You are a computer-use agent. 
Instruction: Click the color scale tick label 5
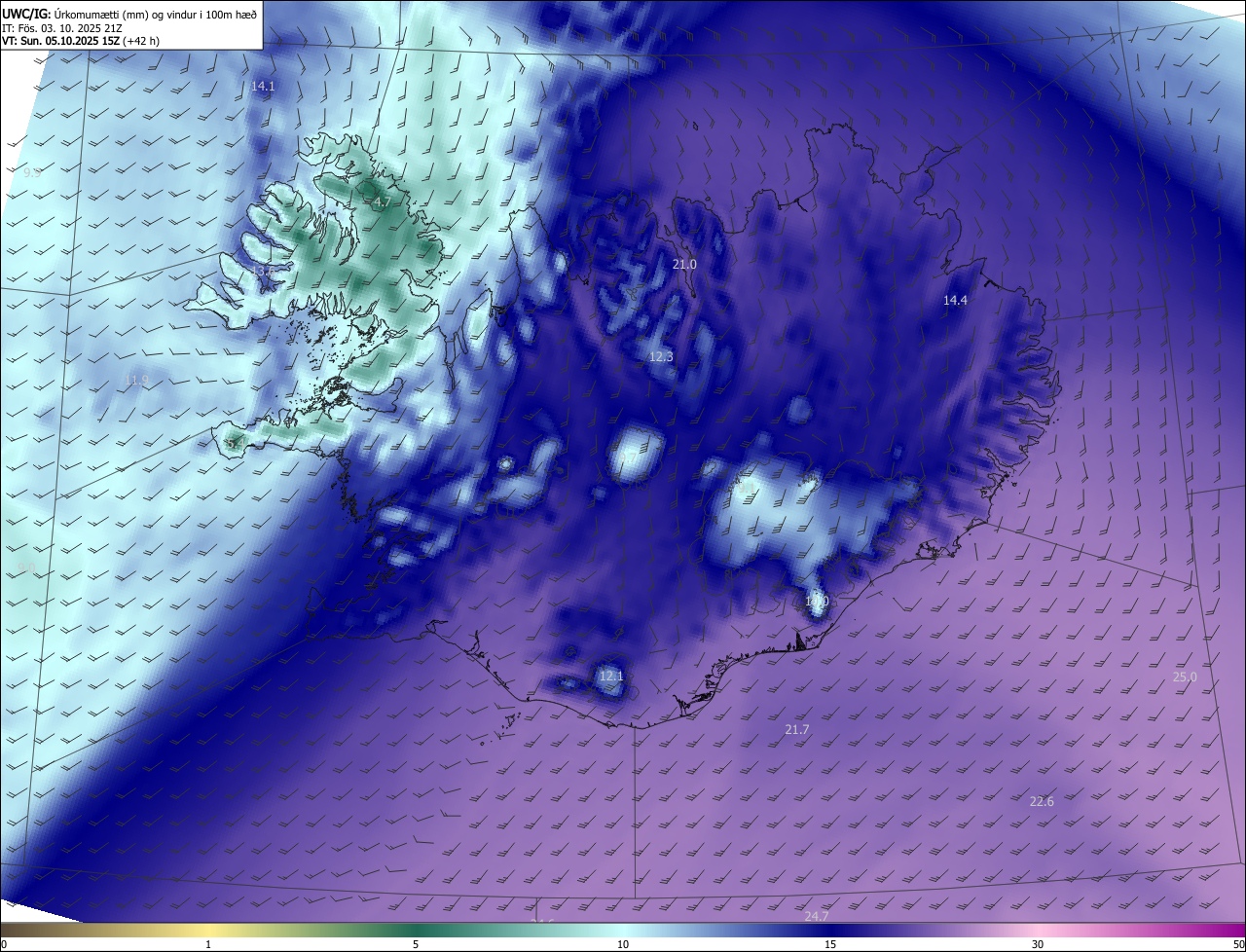[x=416, y=944]
